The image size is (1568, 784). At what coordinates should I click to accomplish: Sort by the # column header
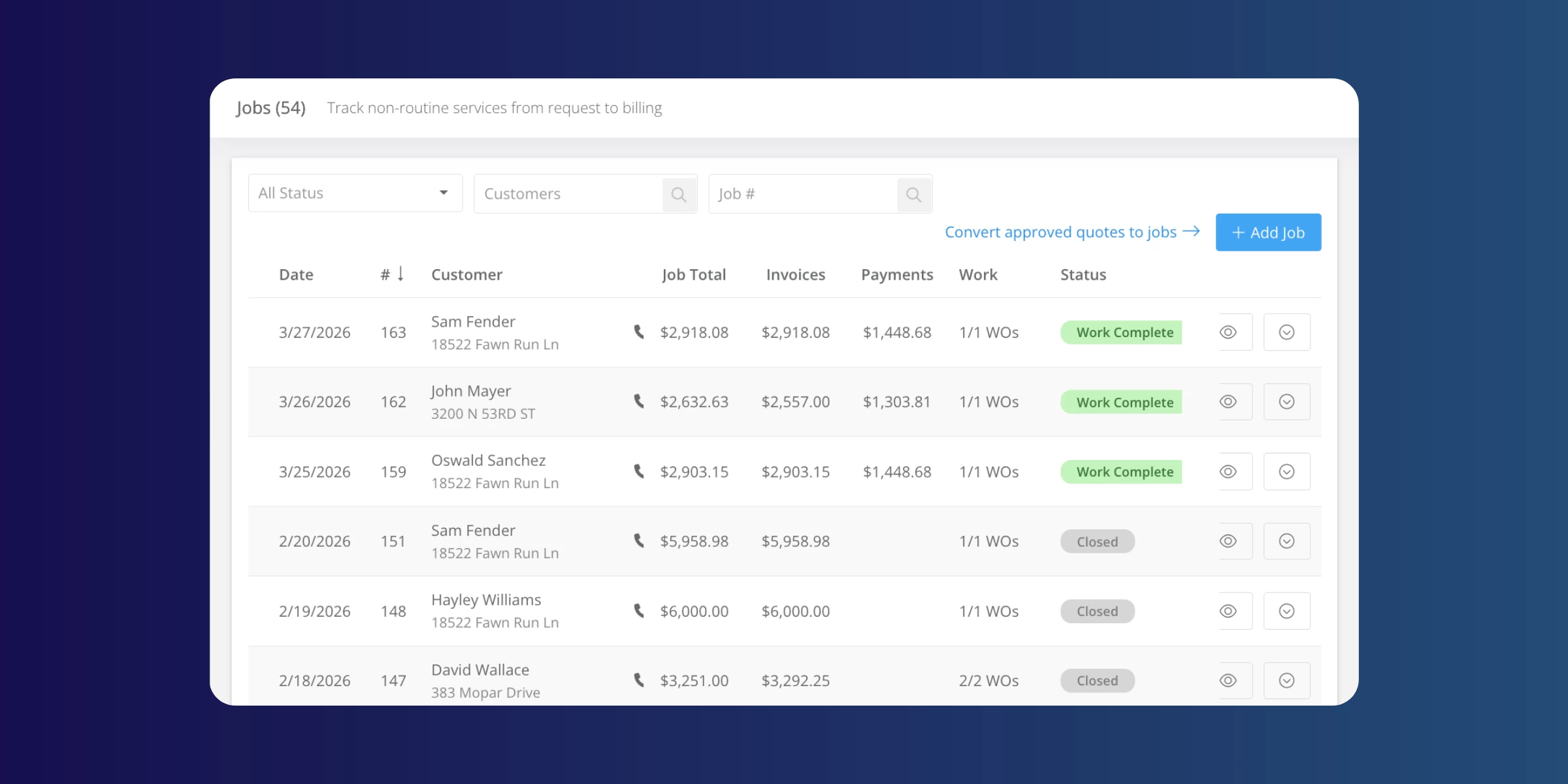point(392,274)
